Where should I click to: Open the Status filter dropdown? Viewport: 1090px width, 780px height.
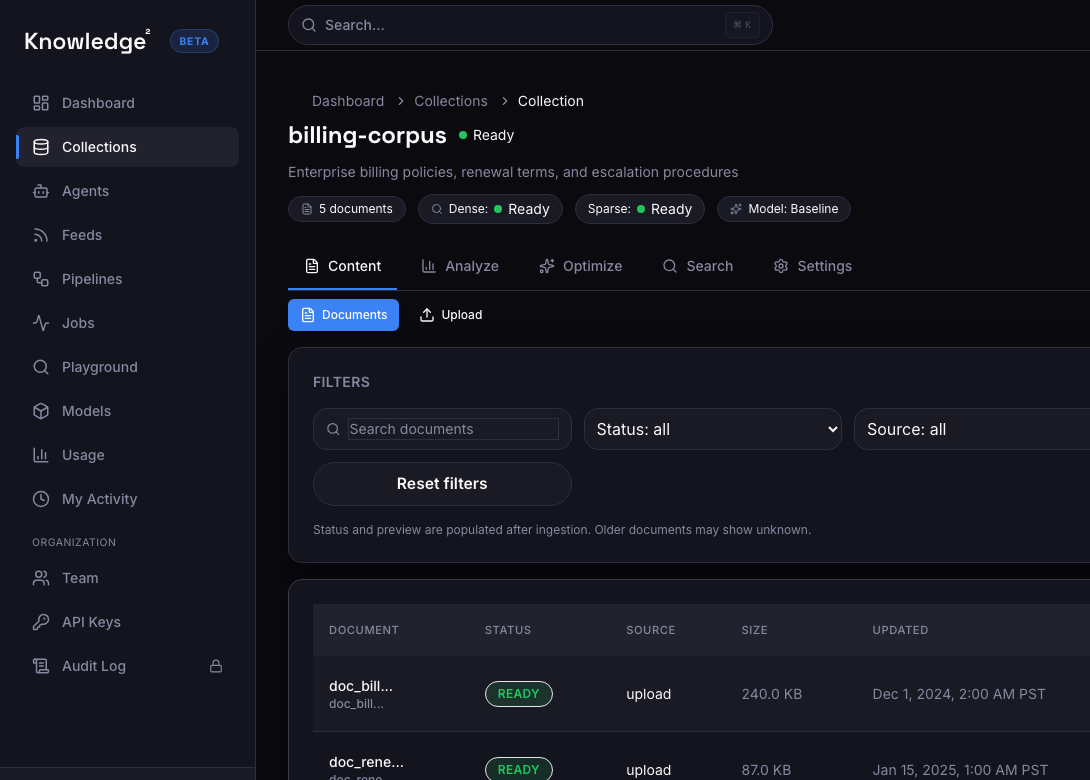712,429
